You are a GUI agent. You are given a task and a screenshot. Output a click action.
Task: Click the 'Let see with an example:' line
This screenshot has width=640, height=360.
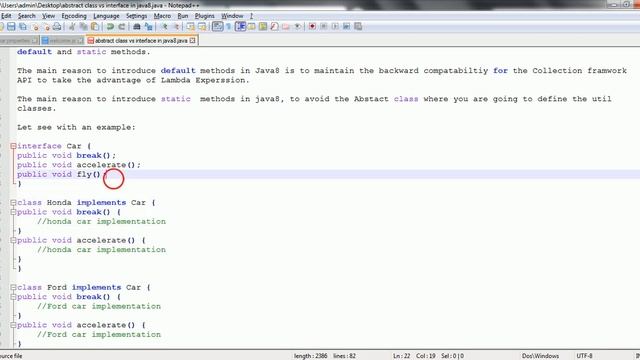(76, 127)
